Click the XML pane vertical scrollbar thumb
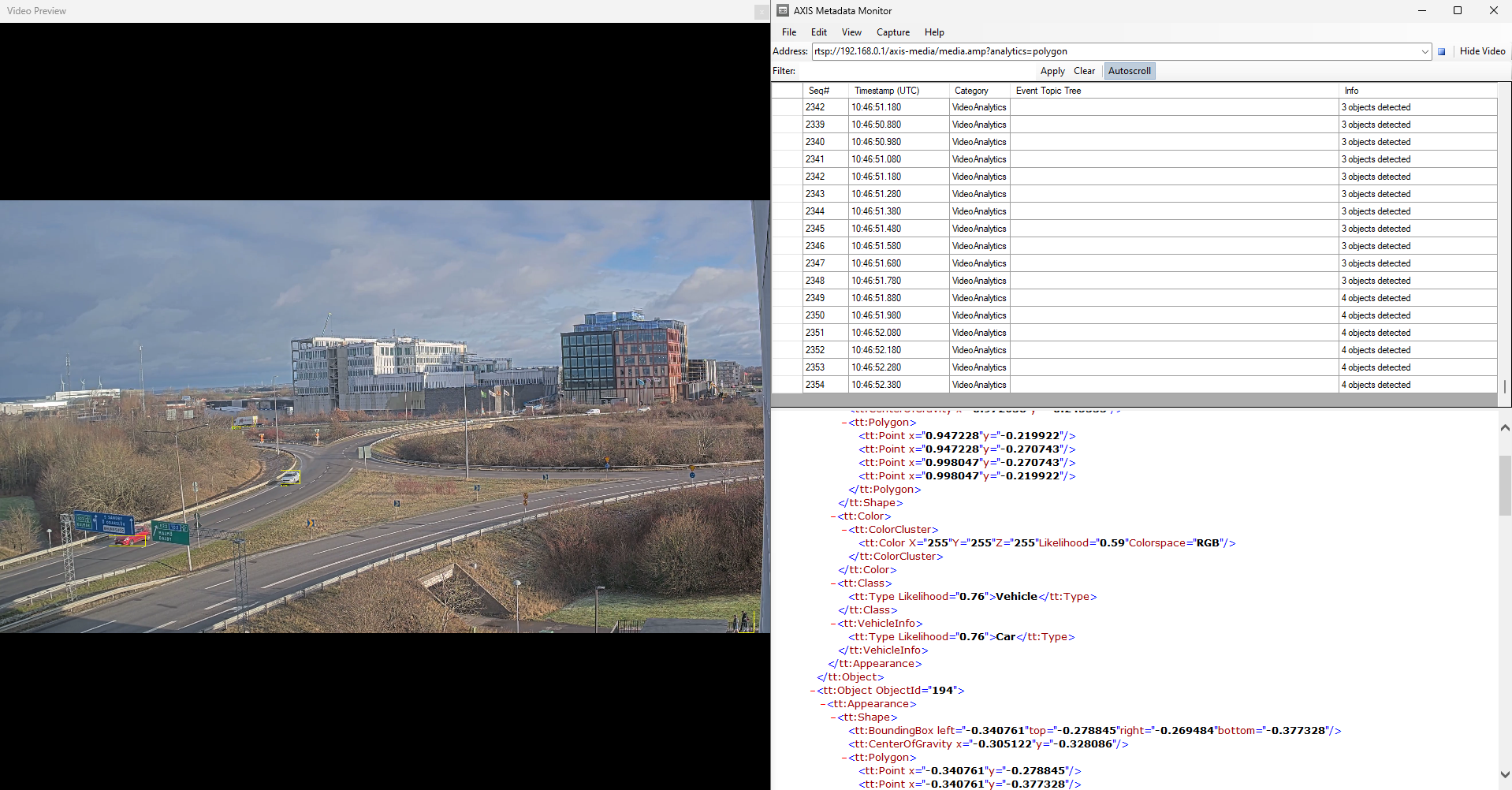This screenshot has width=1512, height=790. (x=1505, y=485)
